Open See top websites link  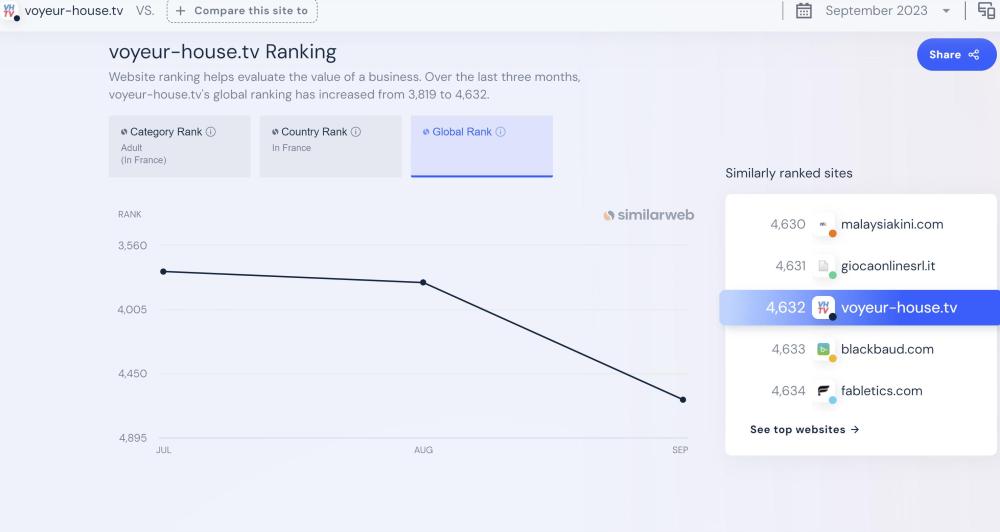(804, 430)
